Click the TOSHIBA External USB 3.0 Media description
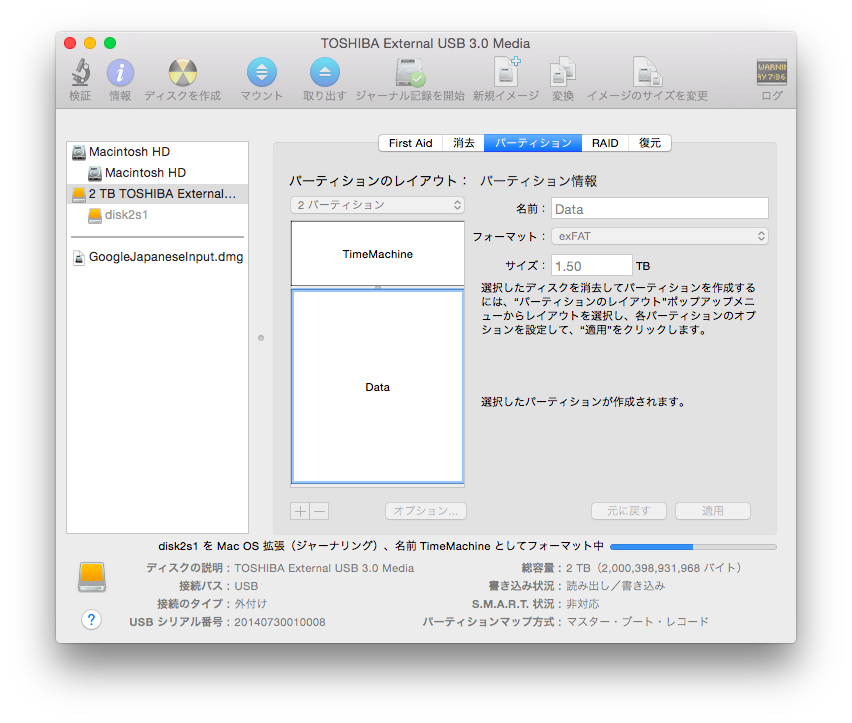852x723 pixels. tap(324, 568)
